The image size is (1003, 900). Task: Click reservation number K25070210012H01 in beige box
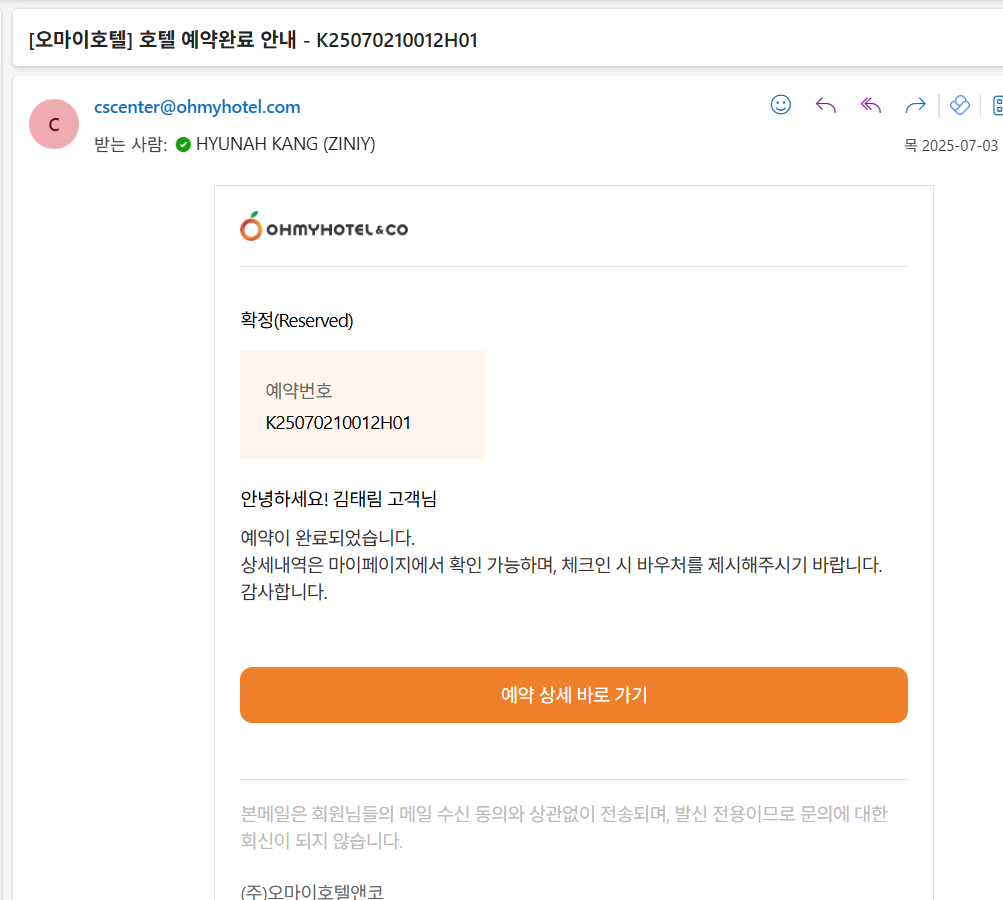(x=338, y=422)
